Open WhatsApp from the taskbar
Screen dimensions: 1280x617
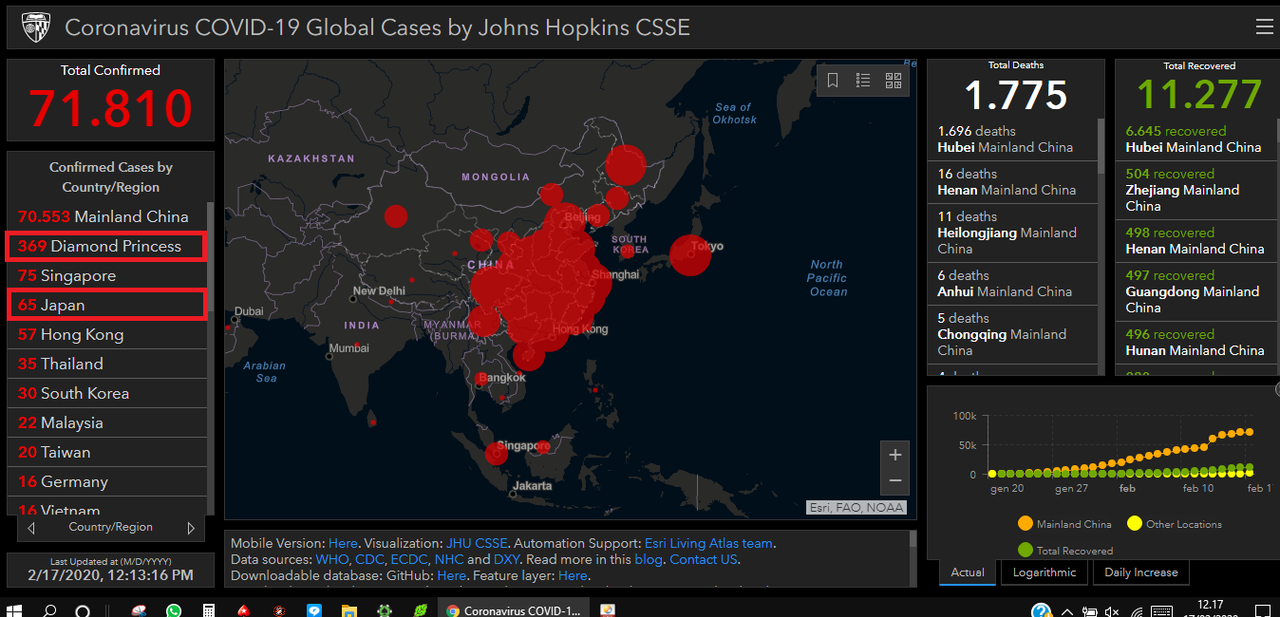[174, 609]
